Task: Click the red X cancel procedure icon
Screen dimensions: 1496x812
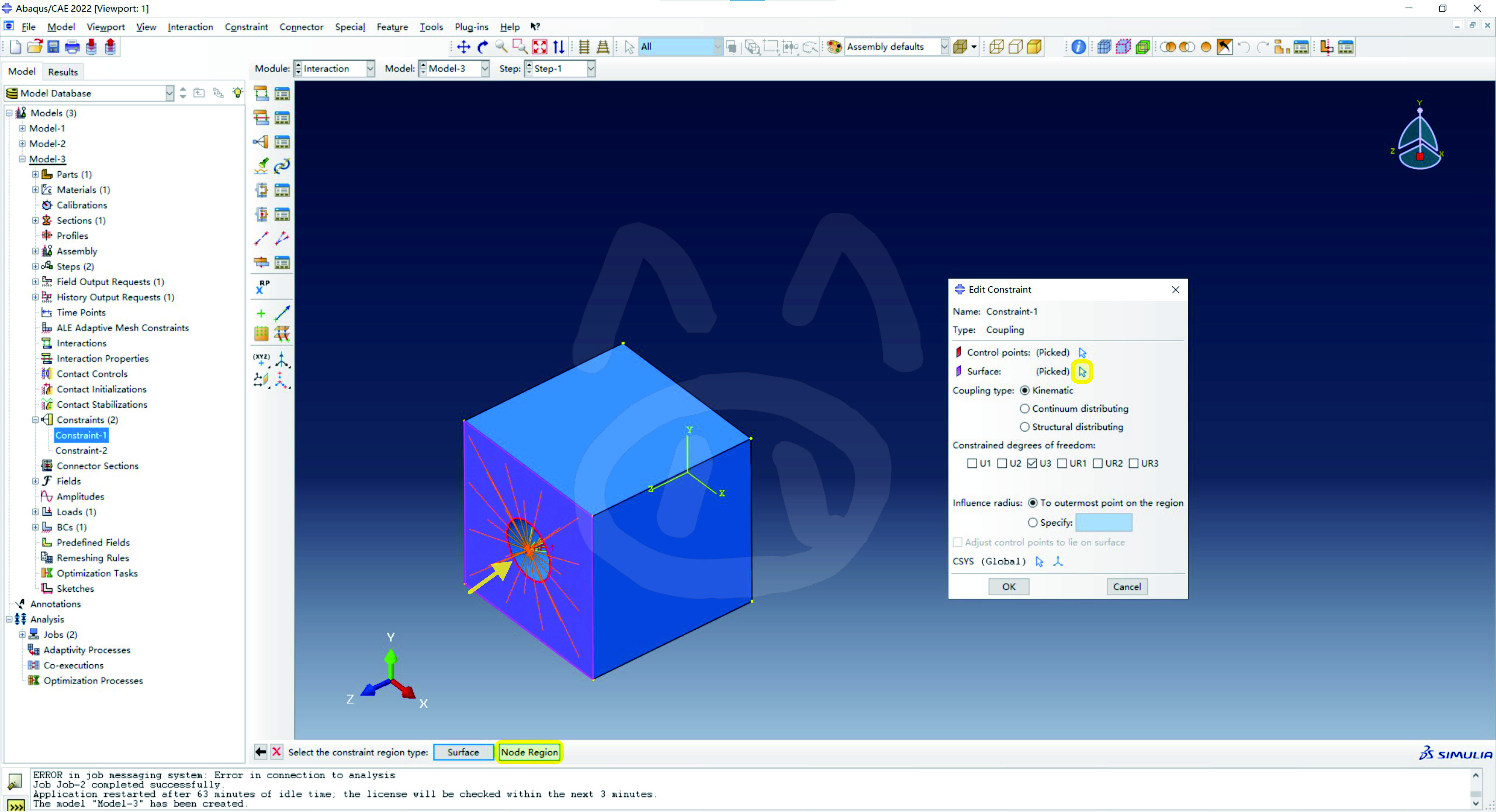Action: [277, 752]
